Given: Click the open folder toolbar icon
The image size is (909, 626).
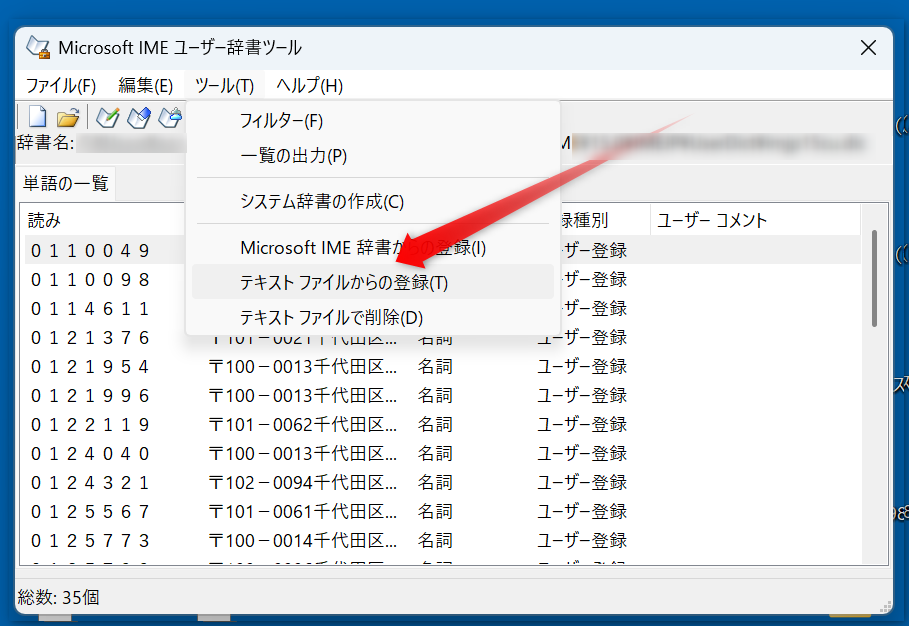Looking at the screenshot, I should click(x=68, y=118).
